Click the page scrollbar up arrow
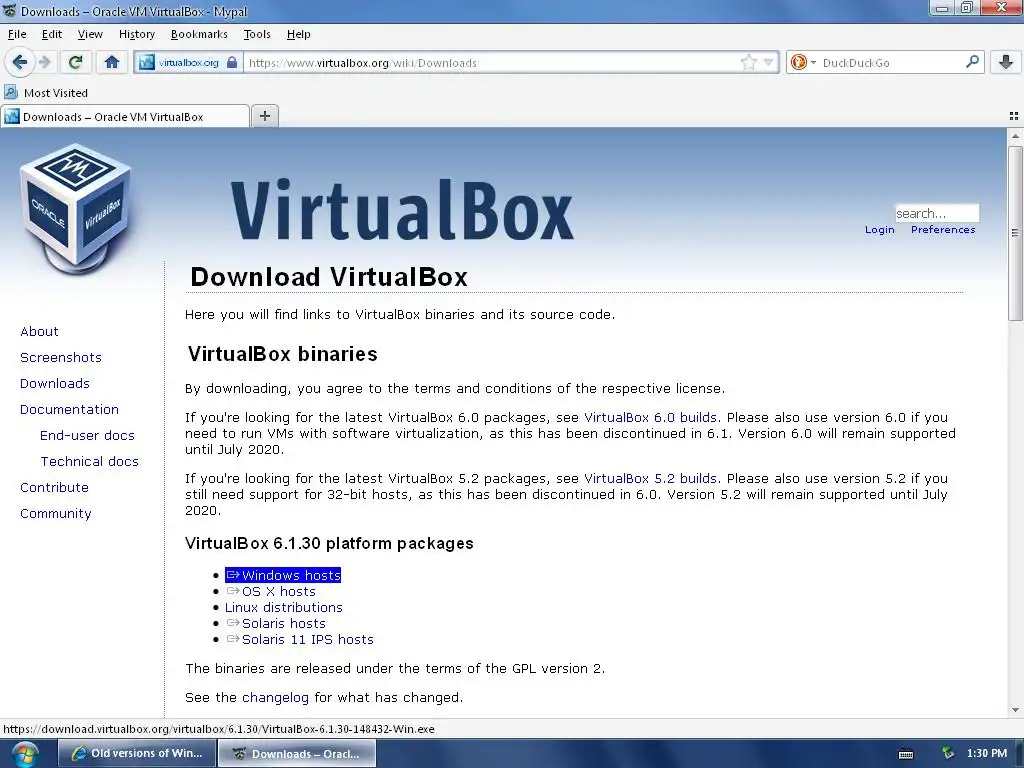 [1015, 136]
